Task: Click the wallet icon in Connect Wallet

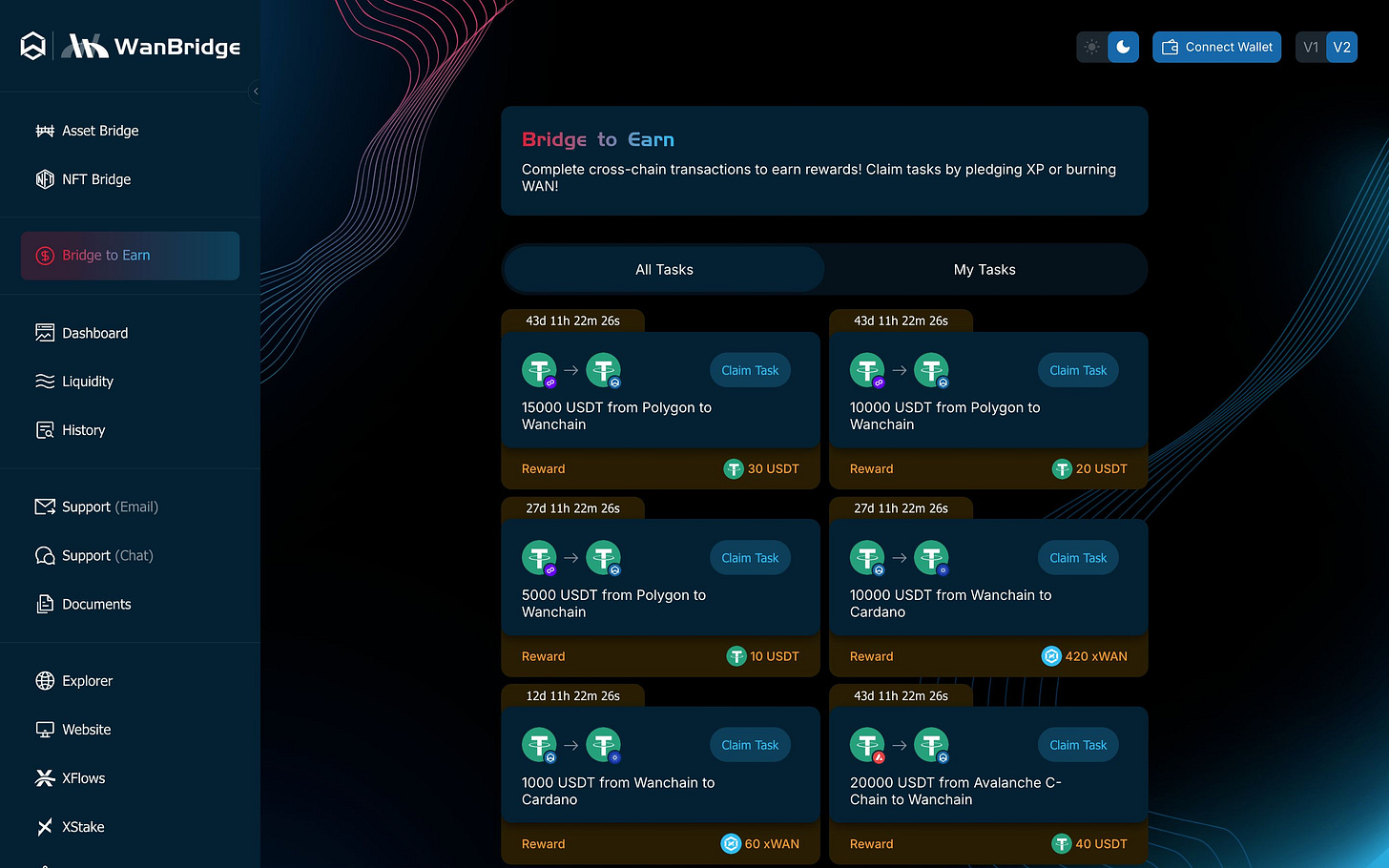Action: pos(1170,47)
